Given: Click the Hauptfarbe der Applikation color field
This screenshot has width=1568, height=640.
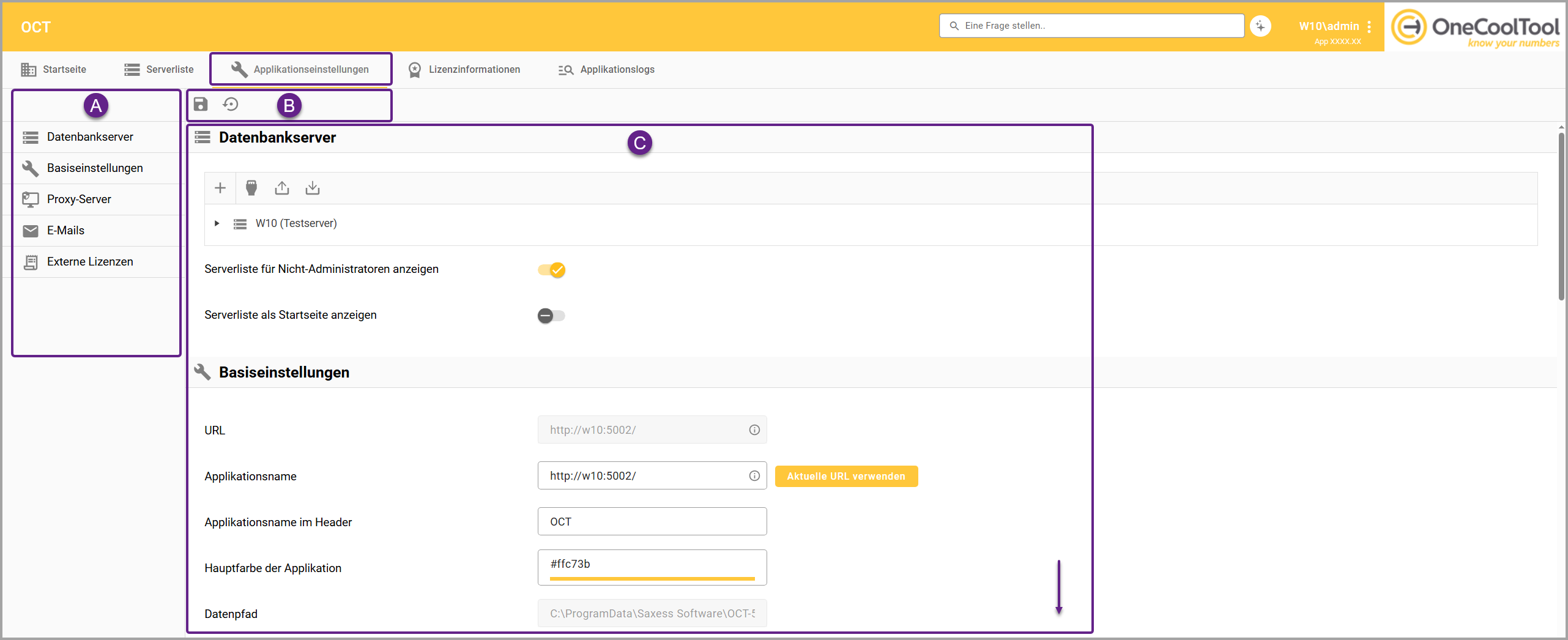Looking at the screenshot, I should pos(652,565).
